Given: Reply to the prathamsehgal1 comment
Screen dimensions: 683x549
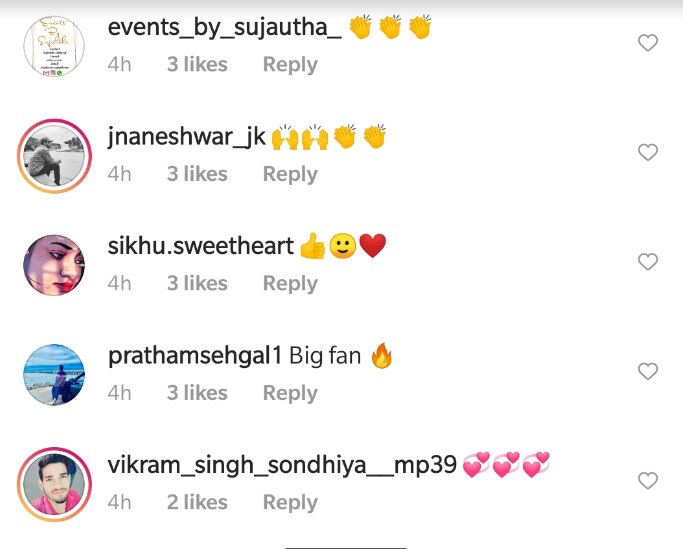Looking at the screenshot, I should [x=290, y=393].
